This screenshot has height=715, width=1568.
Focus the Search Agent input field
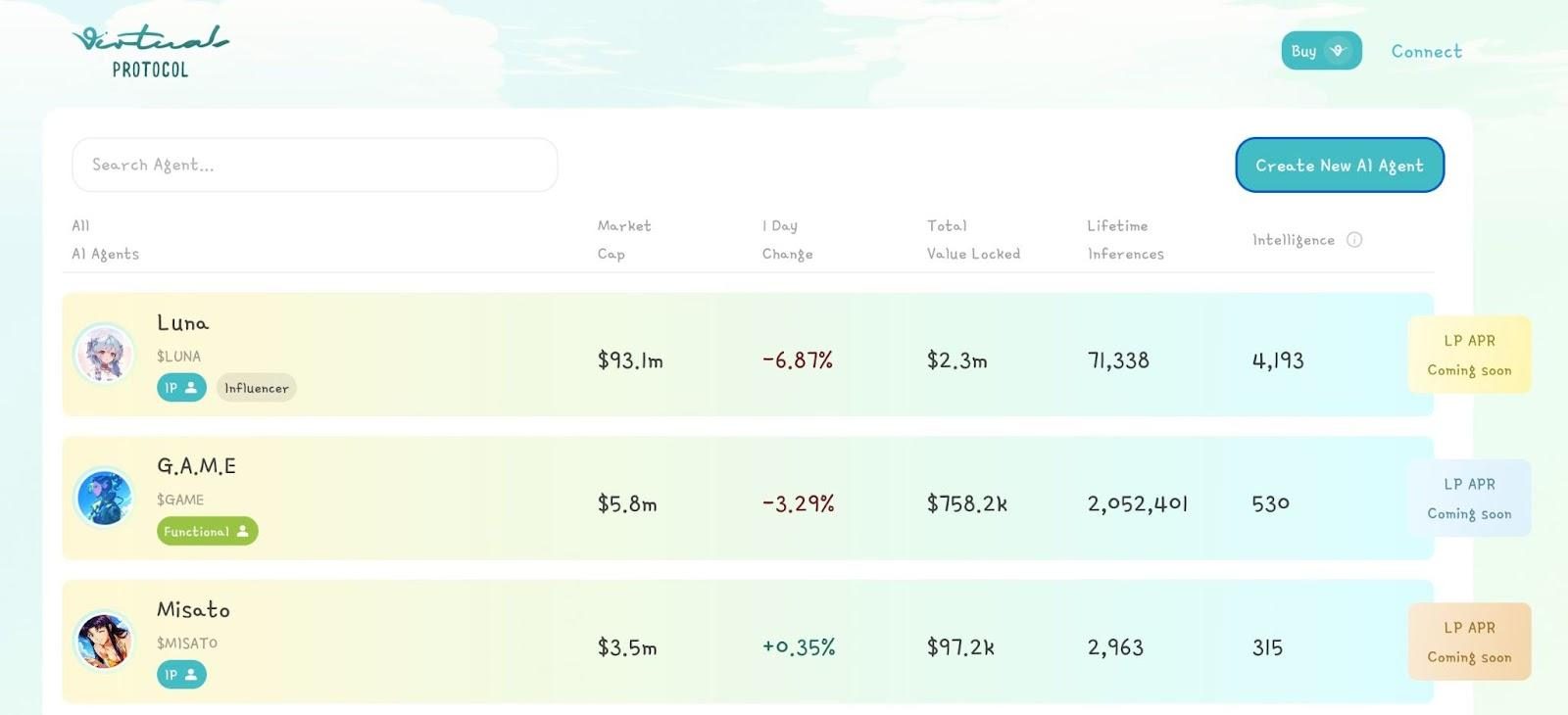(x=315, y=165)
